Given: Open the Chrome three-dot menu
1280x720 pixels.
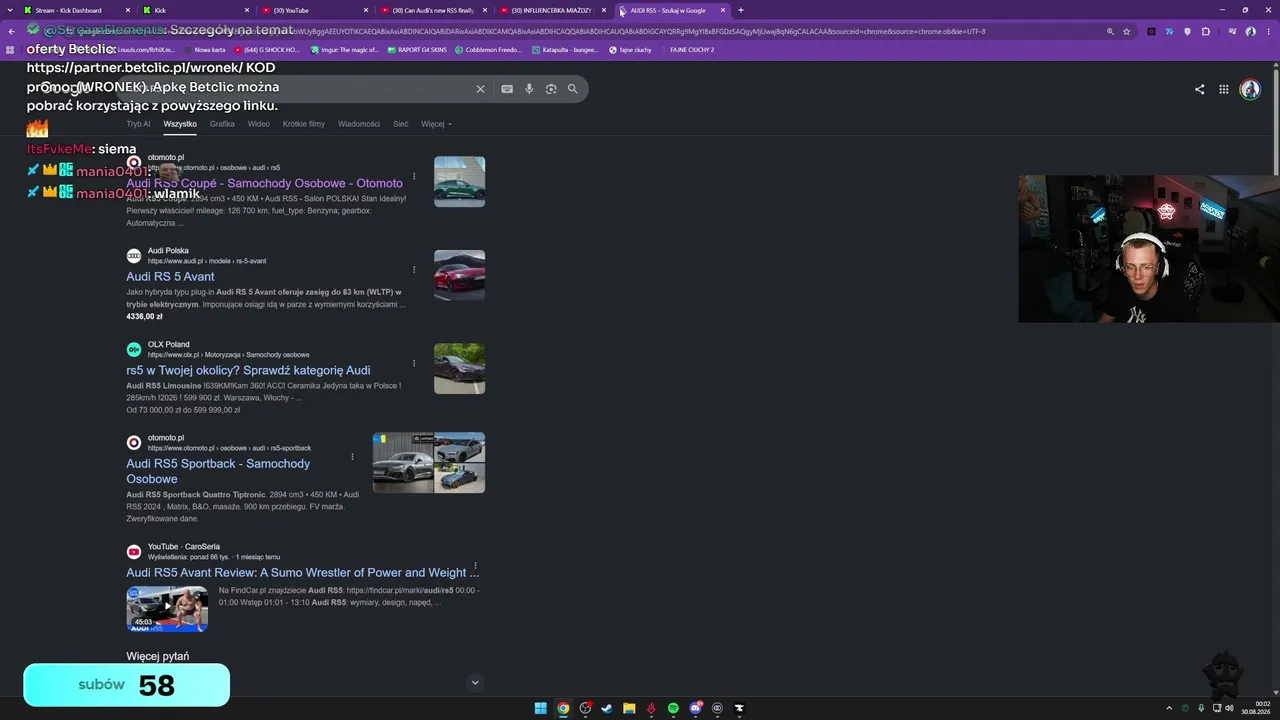Looking at the screenshot, I should pos(1268,32).
